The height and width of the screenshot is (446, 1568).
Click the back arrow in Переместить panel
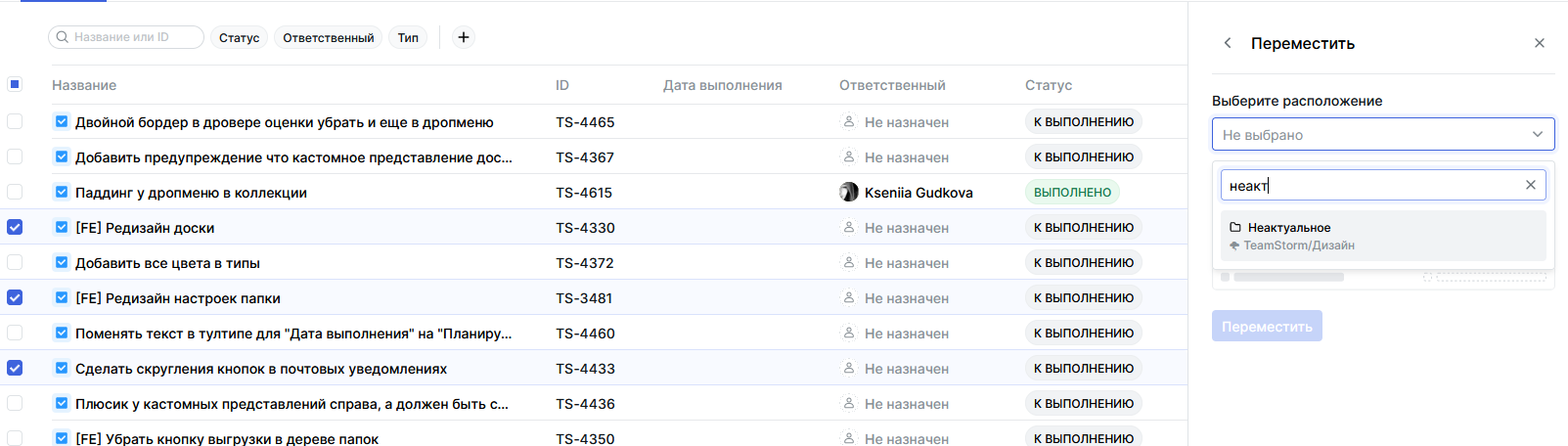(1228, 43)
